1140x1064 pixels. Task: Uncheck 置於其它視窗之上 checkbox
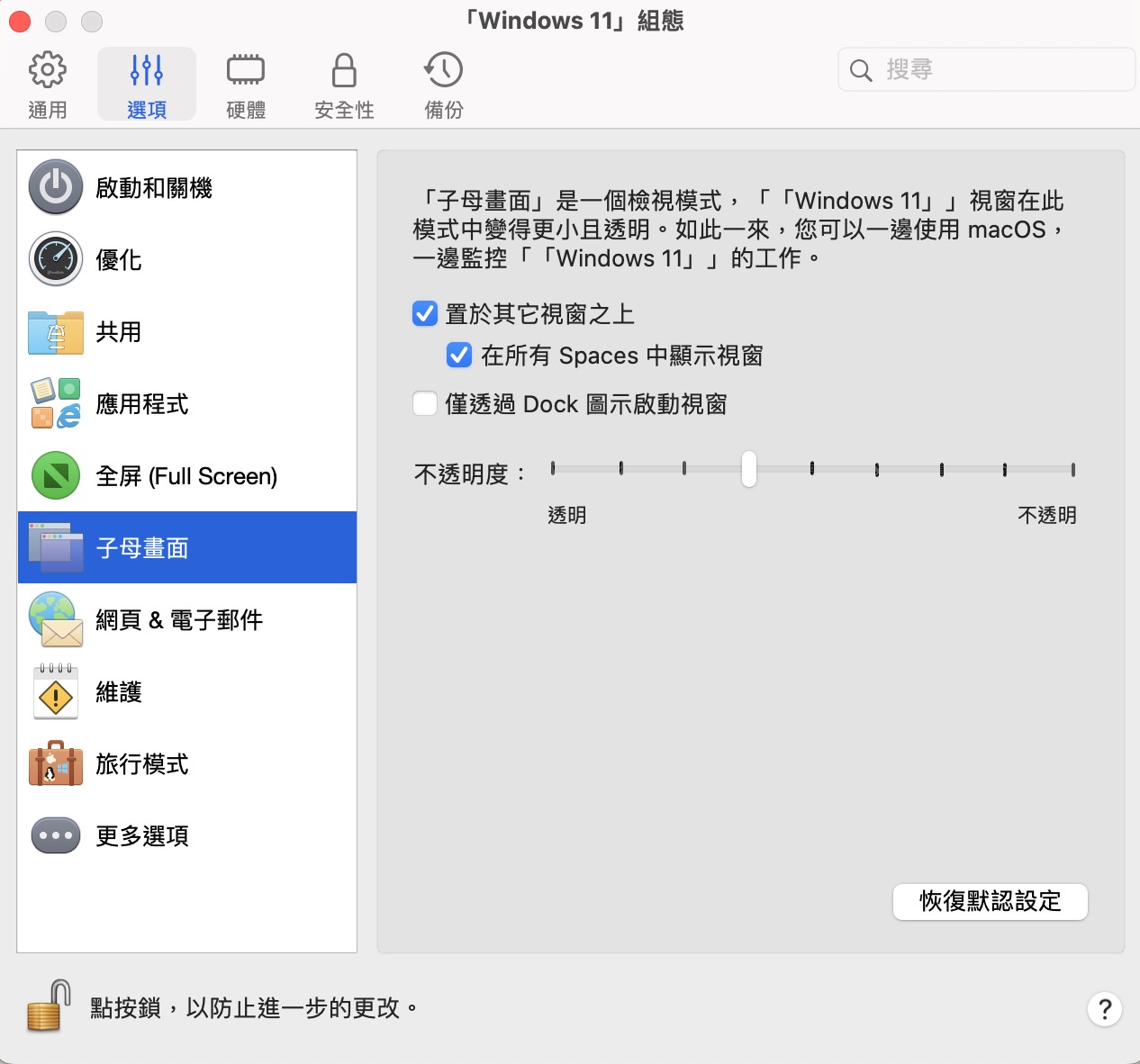coord(425,313)
